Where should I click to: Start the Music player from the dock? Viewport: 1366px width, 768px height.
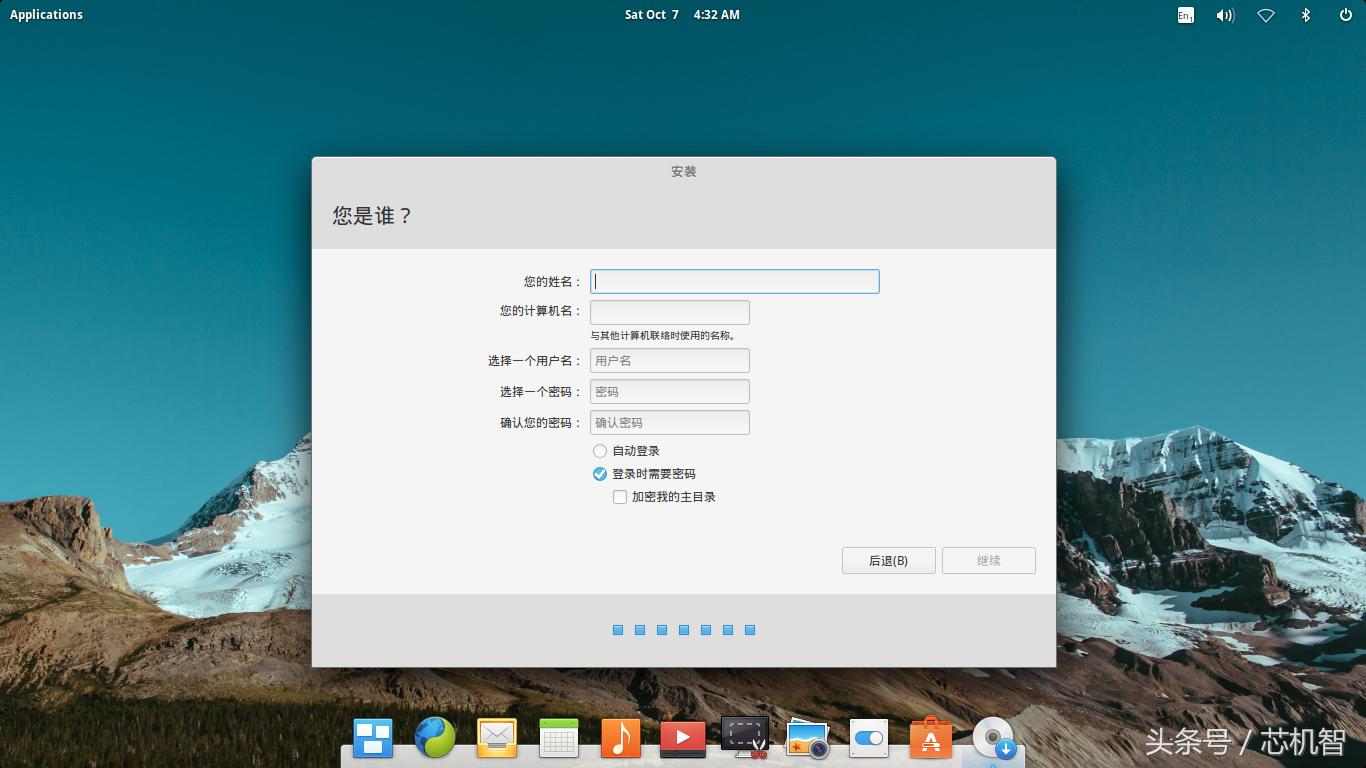620,738
